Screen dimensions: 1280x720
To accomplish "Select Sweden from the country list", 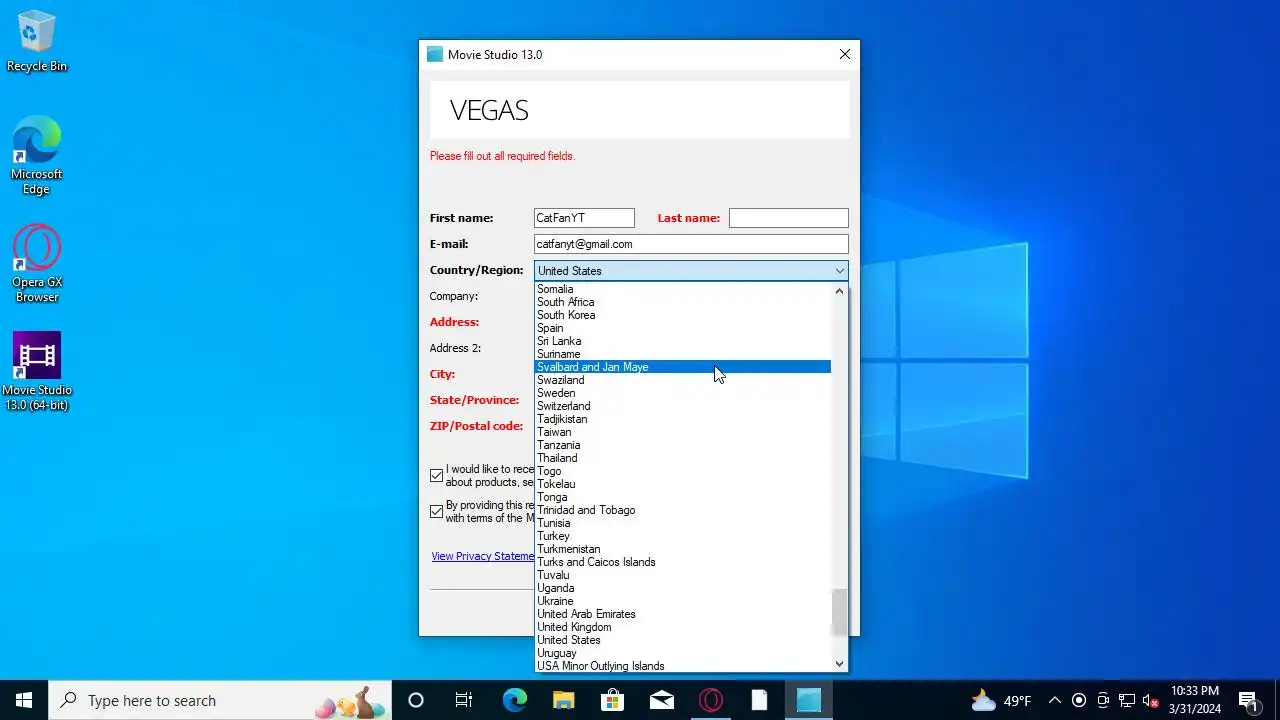I will coord(683,393).
